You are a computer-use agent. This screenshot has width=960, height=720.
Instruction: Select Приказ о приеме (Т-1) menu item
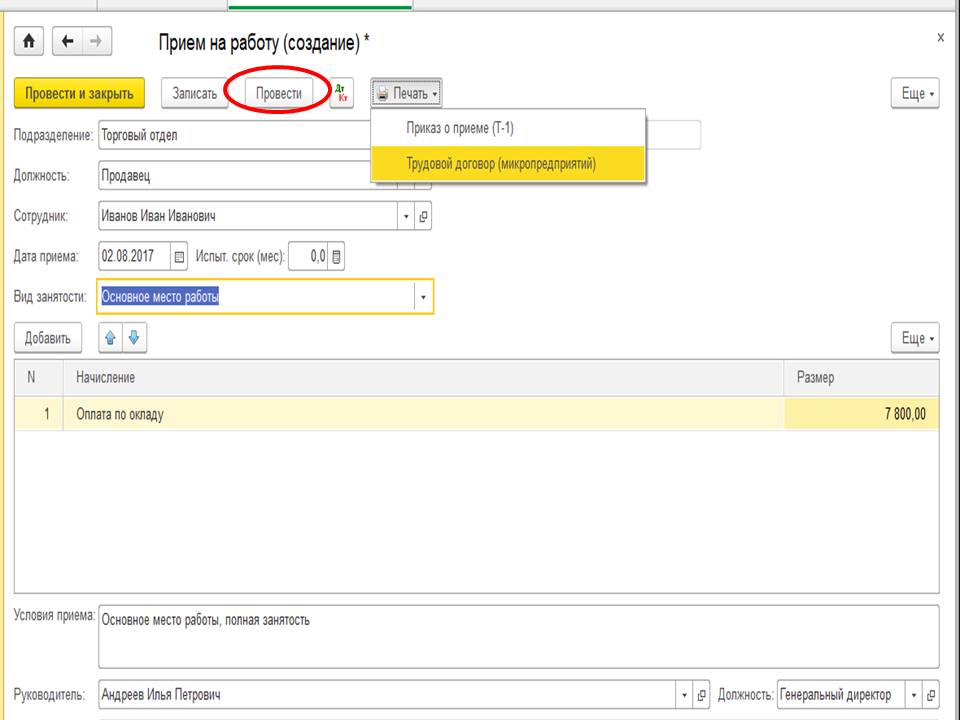pyautogui.click(x=460, y=128)
